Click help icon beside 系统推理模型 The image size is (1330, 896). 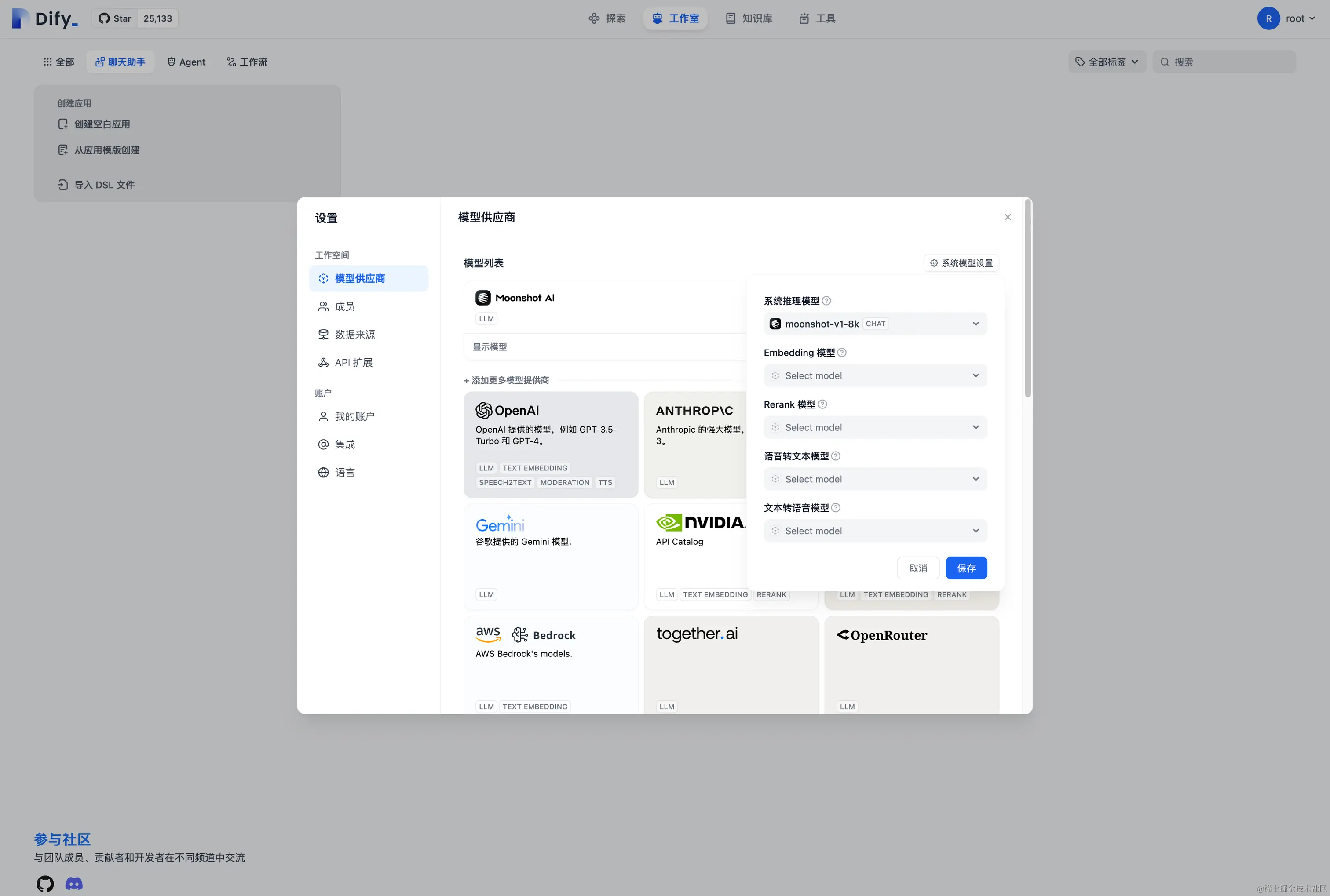826,301
